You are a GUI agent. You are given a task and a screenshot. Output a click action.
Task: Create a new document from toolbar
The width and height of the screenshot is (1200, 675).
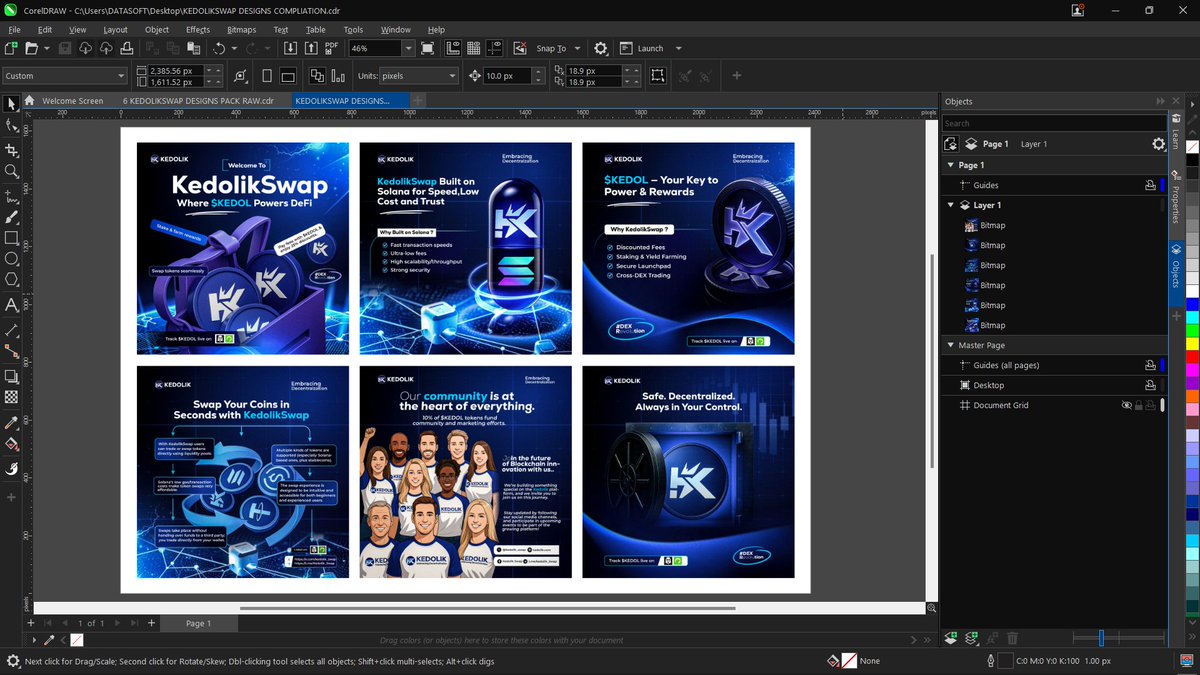[11, 48]
